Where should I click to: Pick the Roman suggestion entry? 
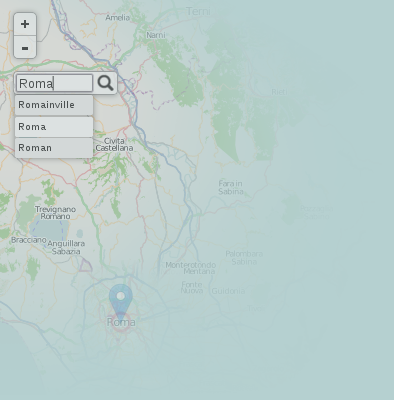54,148
